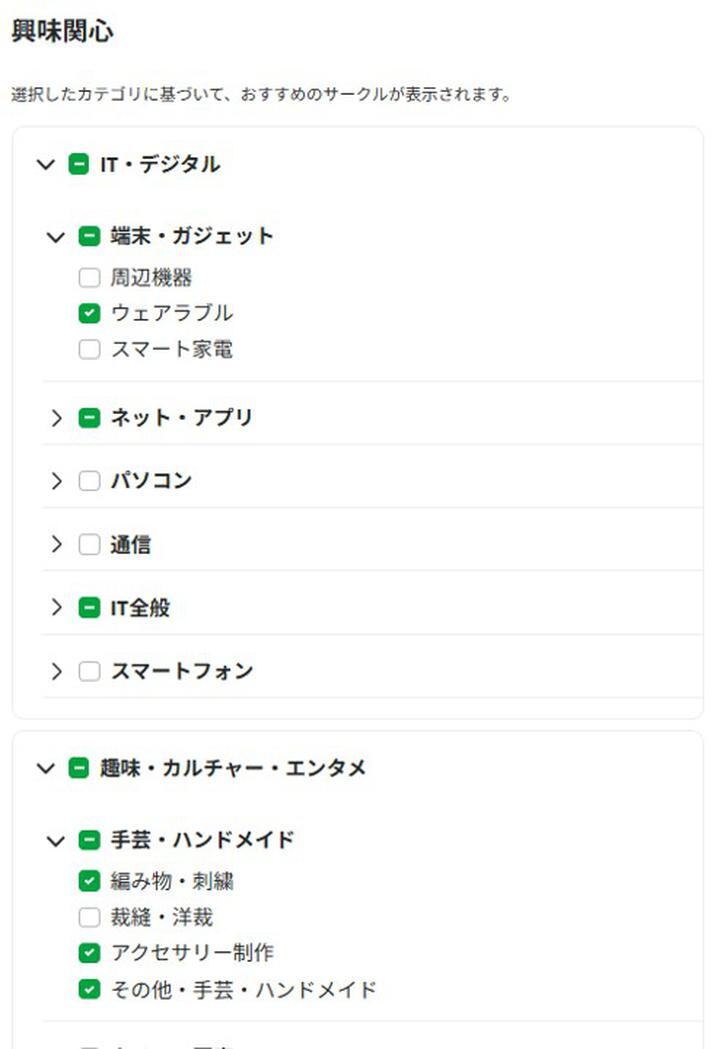Tick the 通信 checkbox
720x1049 pixels.
click(x=89, y=545)
